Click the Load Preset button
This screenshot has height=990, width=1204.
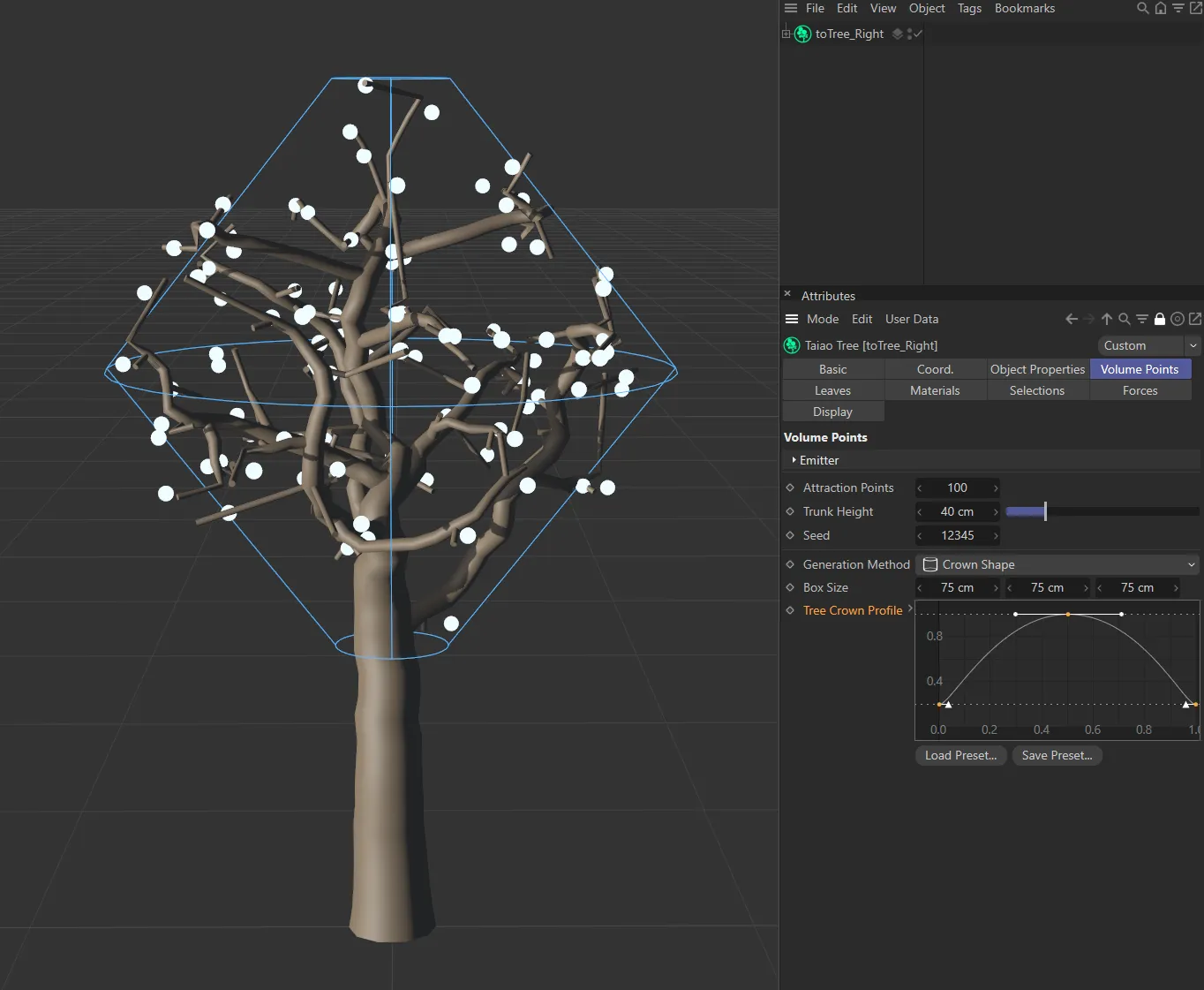tap(960, 755)
